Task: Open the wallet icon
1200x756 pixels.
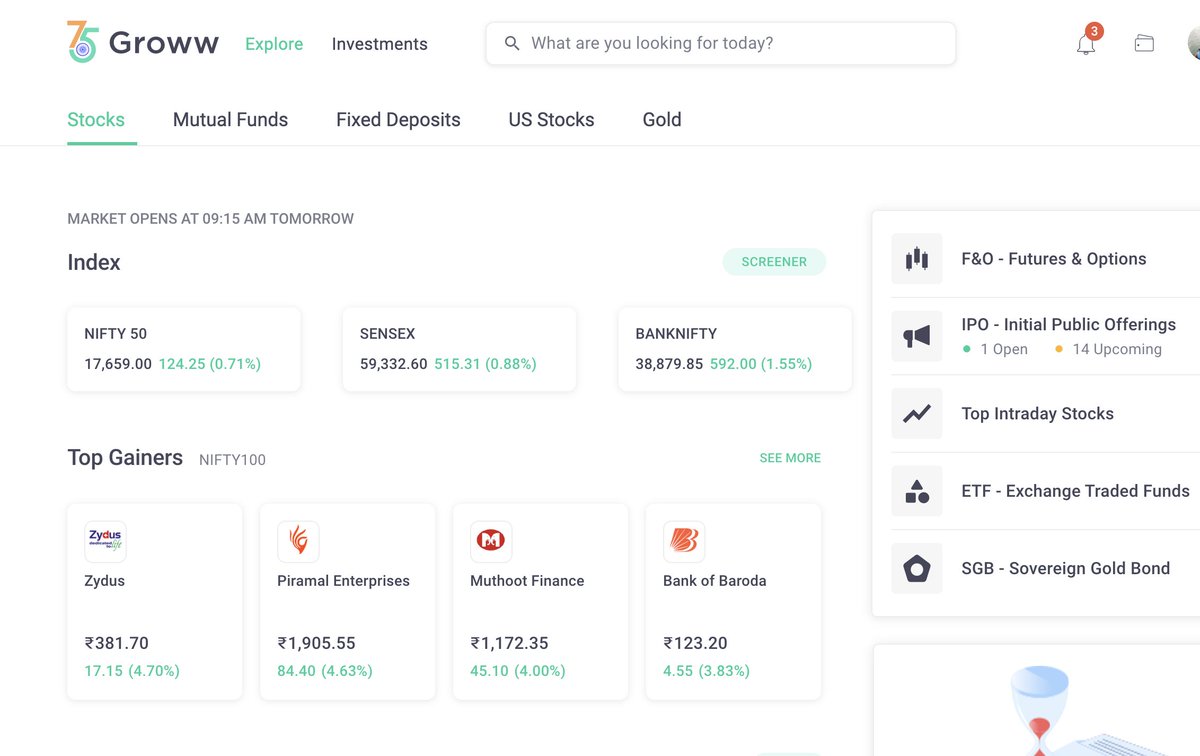Action: coord(1144,43)
